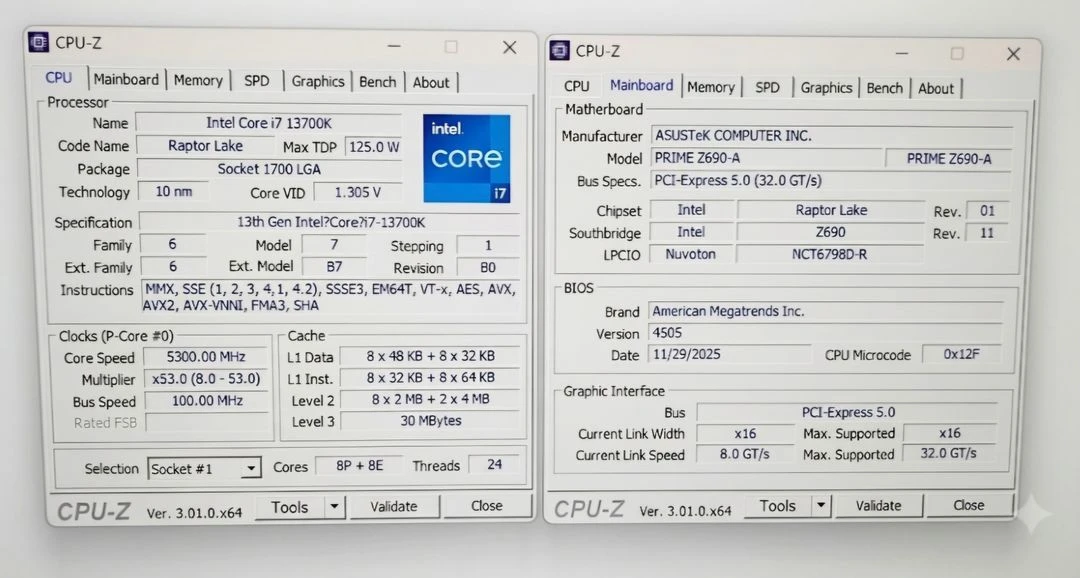The height and width of the screenshot is (578, 1080).
Task: Click the CPU-Z app icon in left window title bar
Action: point(39,43)
